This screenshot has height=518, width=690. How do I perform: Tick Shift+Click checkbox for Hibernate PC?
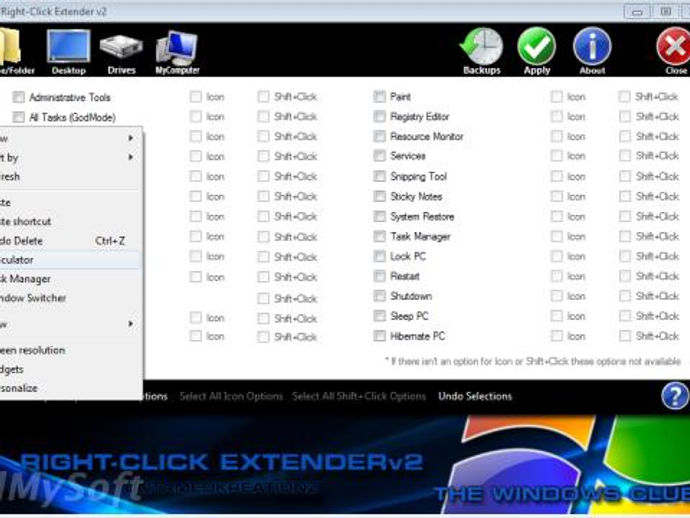pos(624,336)
